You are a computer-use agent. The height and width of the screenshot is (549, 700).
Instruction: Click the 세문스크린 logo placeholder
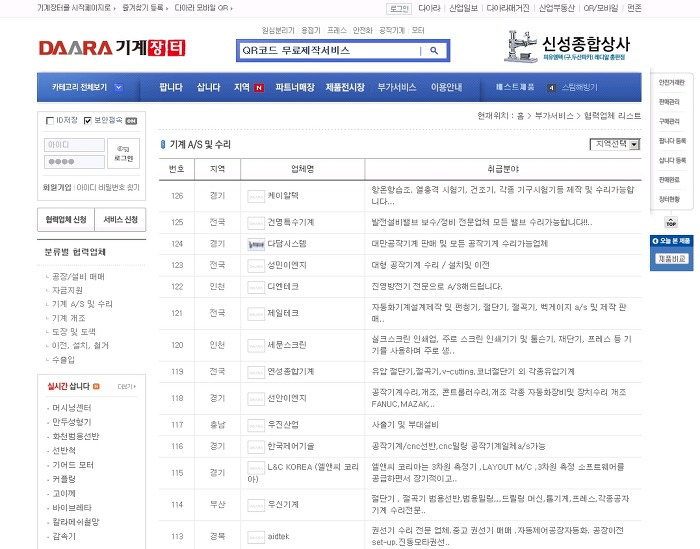(256, 345)
